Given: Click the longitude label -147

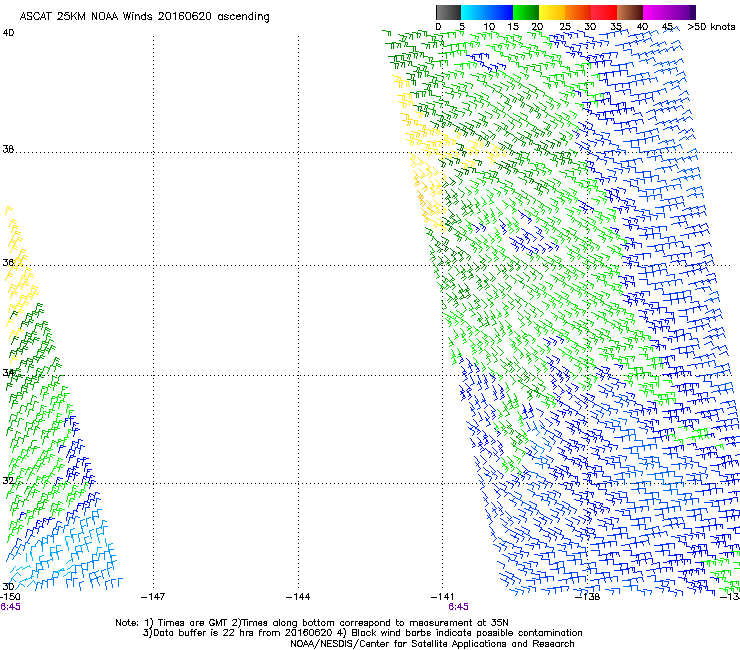Looking at the screenshot, I should point(153,597).
